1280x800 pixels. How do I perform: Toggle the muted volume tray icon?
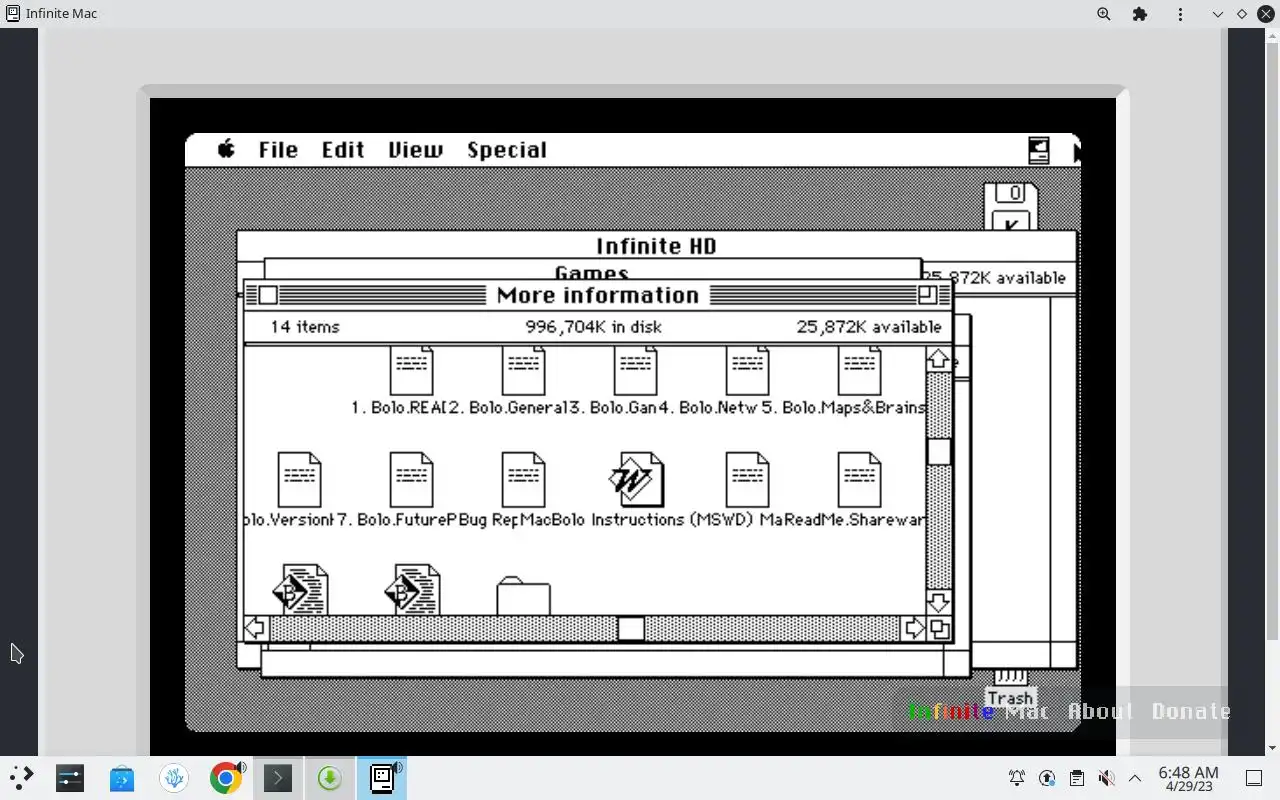click(x=1106, y=777)
